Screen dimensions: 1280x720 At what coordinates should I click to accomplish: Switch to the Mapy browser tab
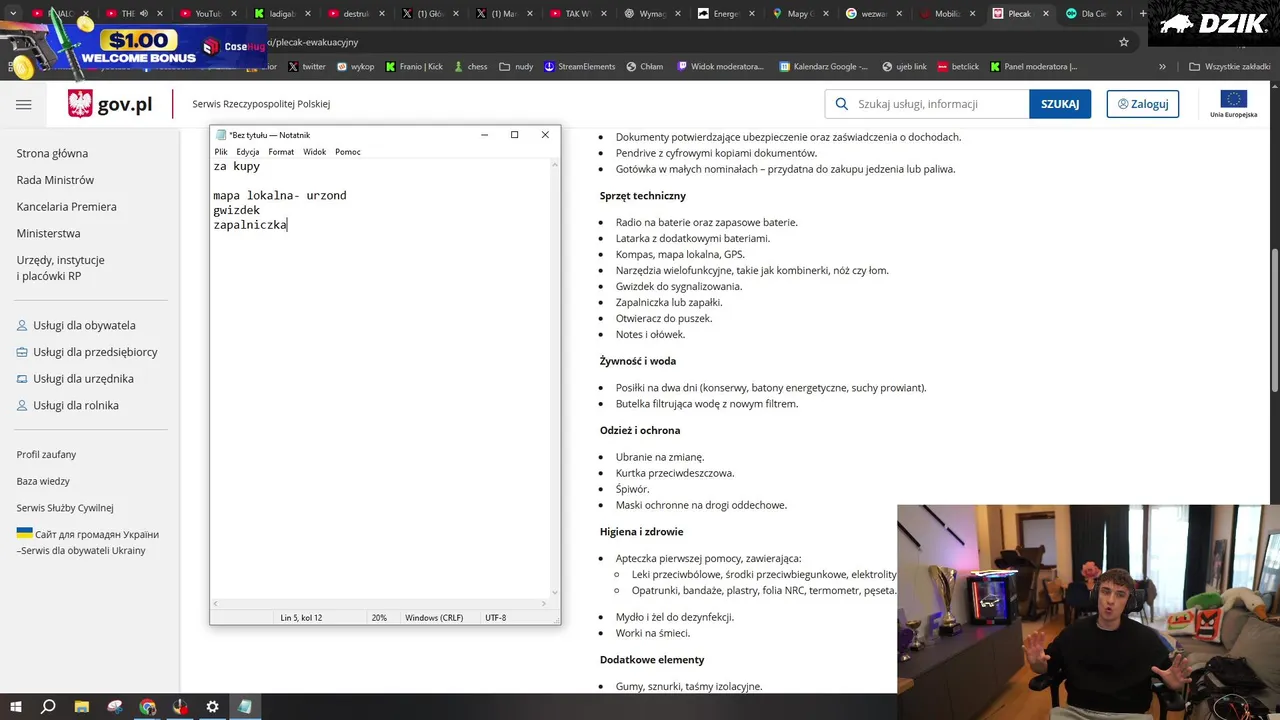pyautogui.click(x=803, y=14)
